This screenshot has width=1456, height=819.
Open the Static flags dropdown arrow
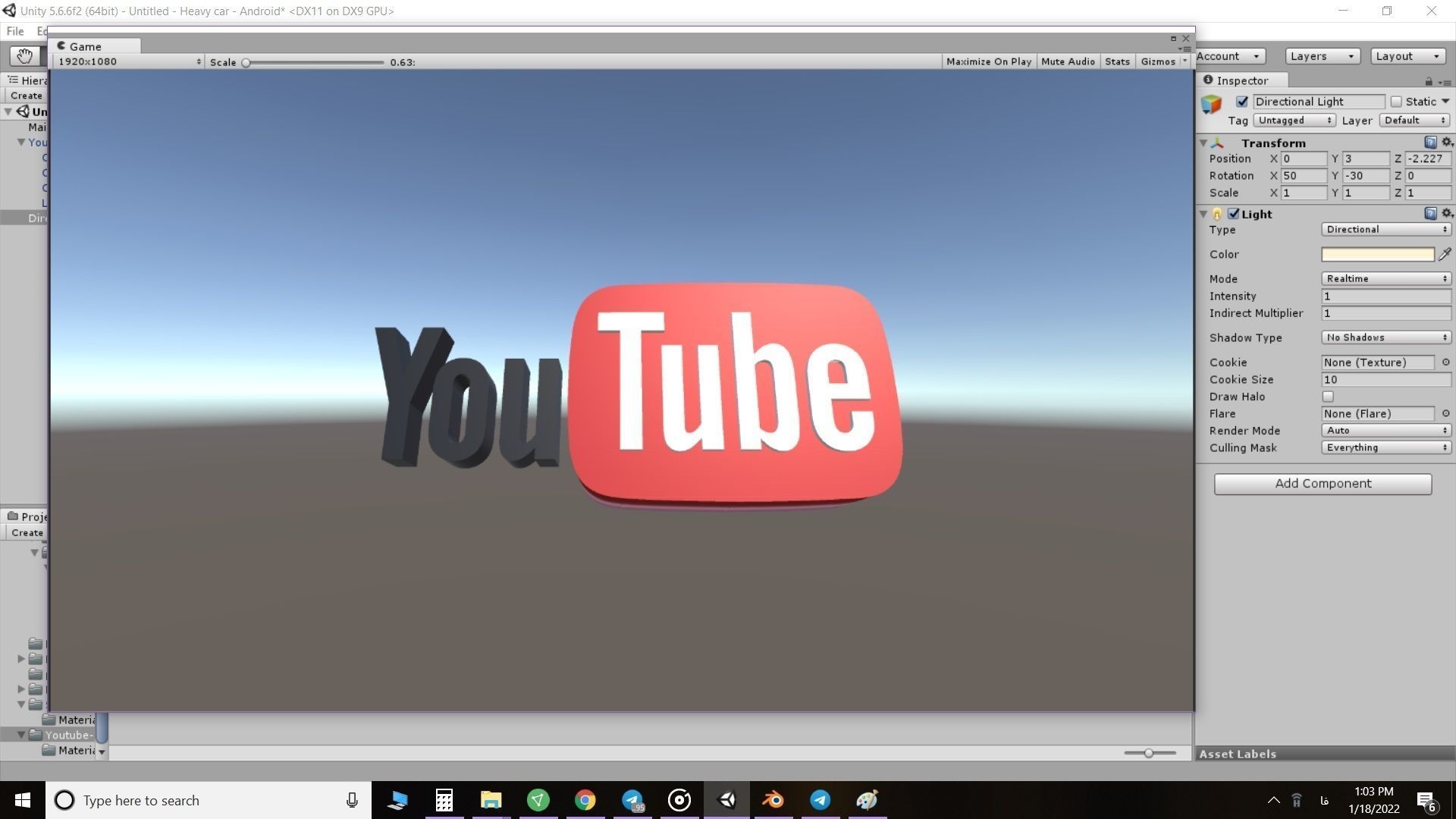tap(1445, 102)
